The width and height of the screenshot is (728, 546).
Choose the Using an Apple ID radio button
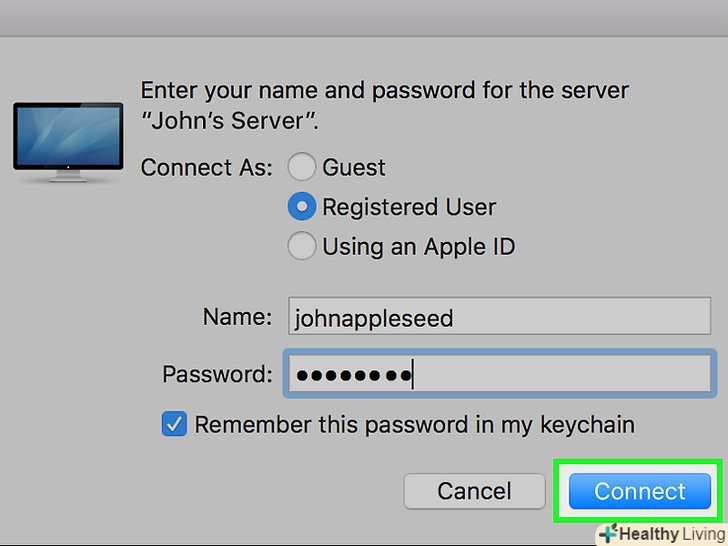(303, 246)
